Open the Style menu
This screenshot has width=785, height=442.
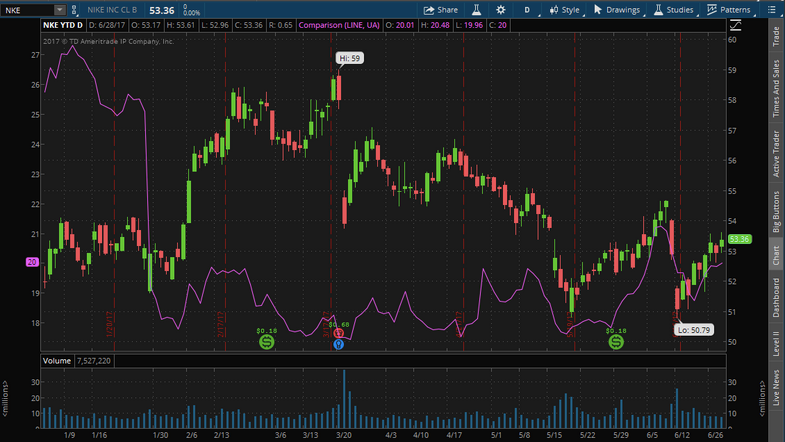coord(565,10)
